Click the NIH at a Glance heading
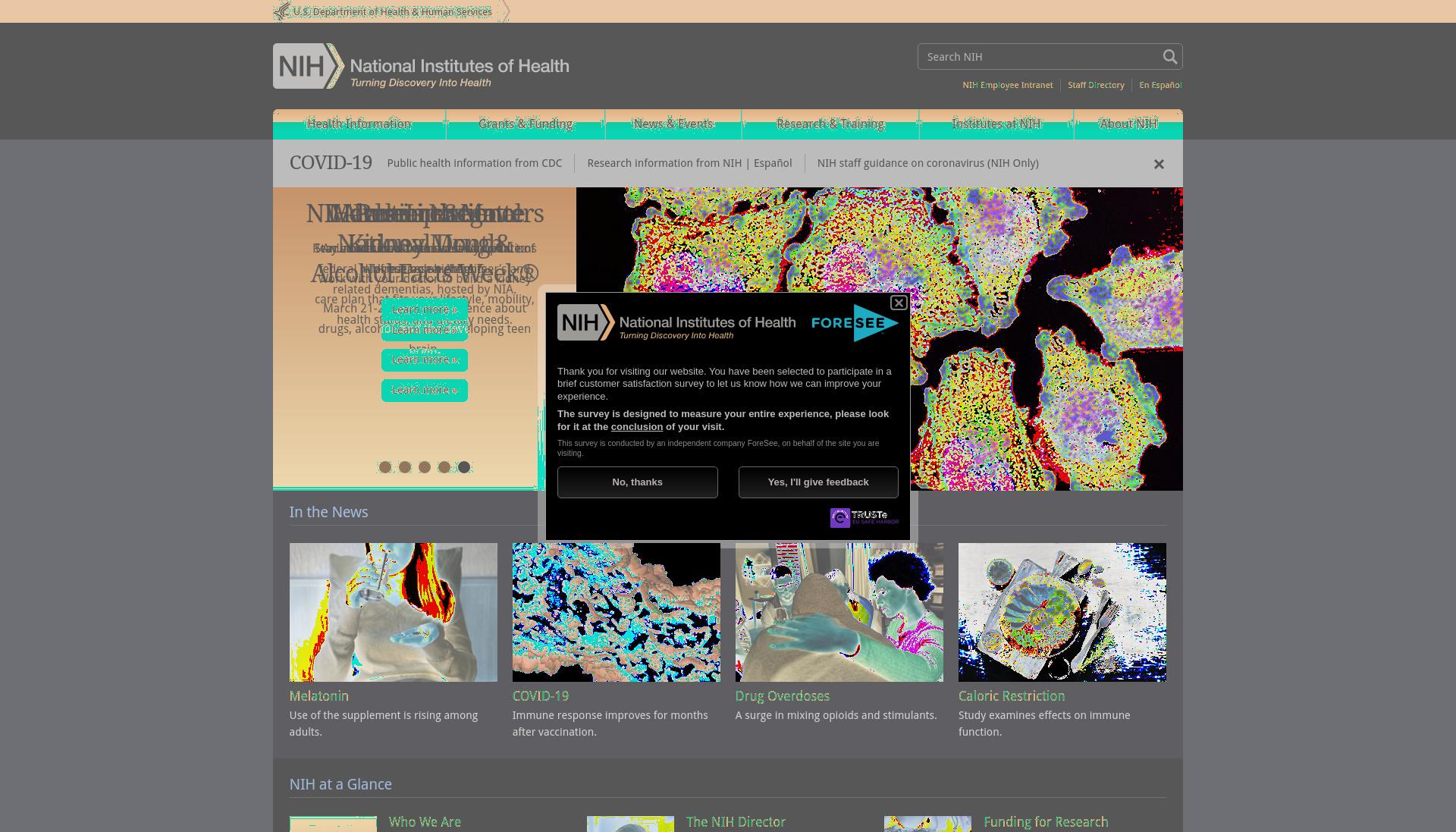The height and width of the screenshot is (832, 1456). [340, 784]
